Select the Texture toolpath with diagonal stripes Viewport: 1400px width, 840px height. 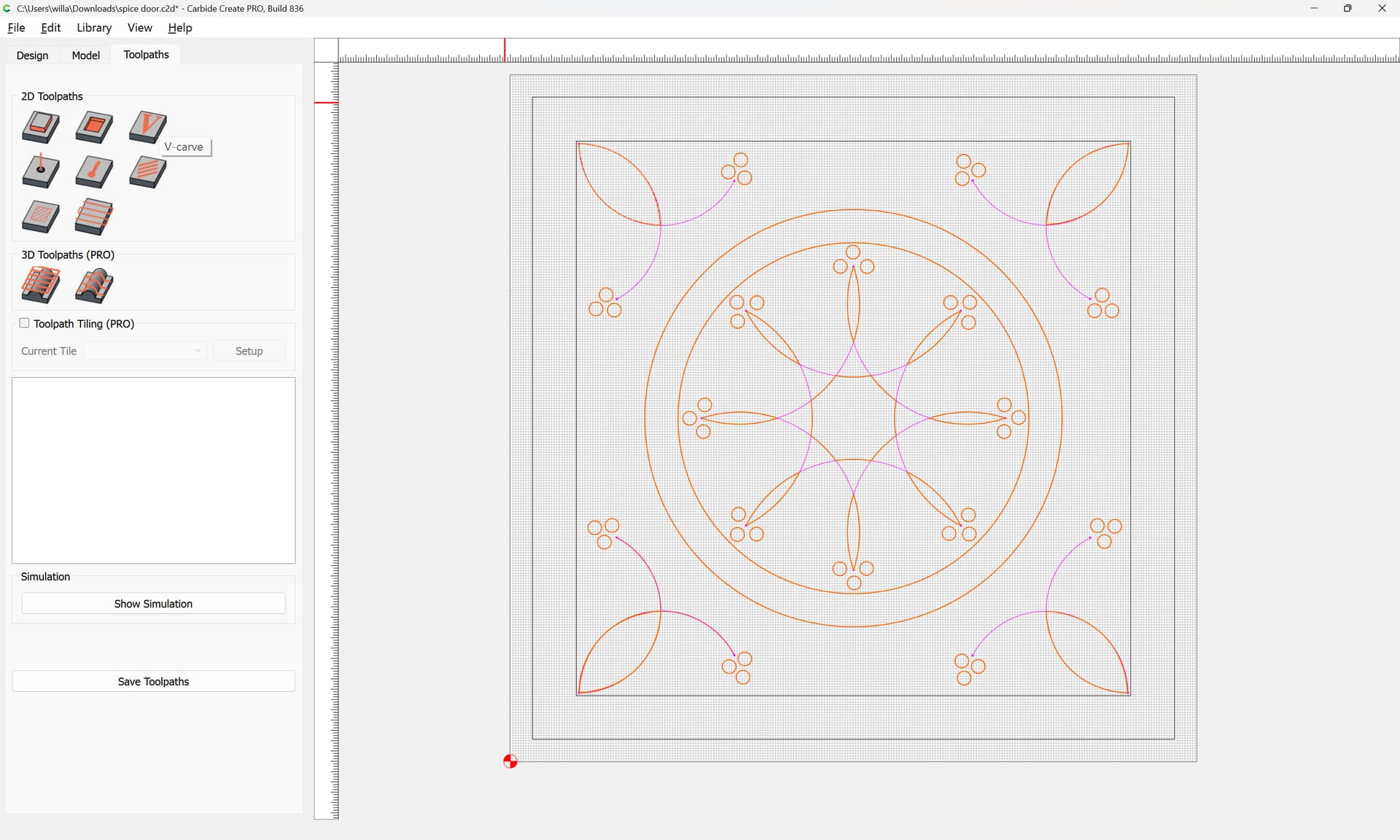[x=147, y=172]
